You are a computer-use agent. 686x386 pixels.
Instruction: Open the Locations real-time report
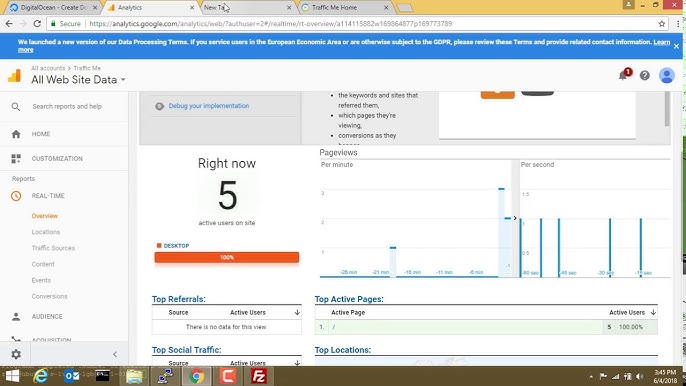pyautogui.click(x=46, y=232)
